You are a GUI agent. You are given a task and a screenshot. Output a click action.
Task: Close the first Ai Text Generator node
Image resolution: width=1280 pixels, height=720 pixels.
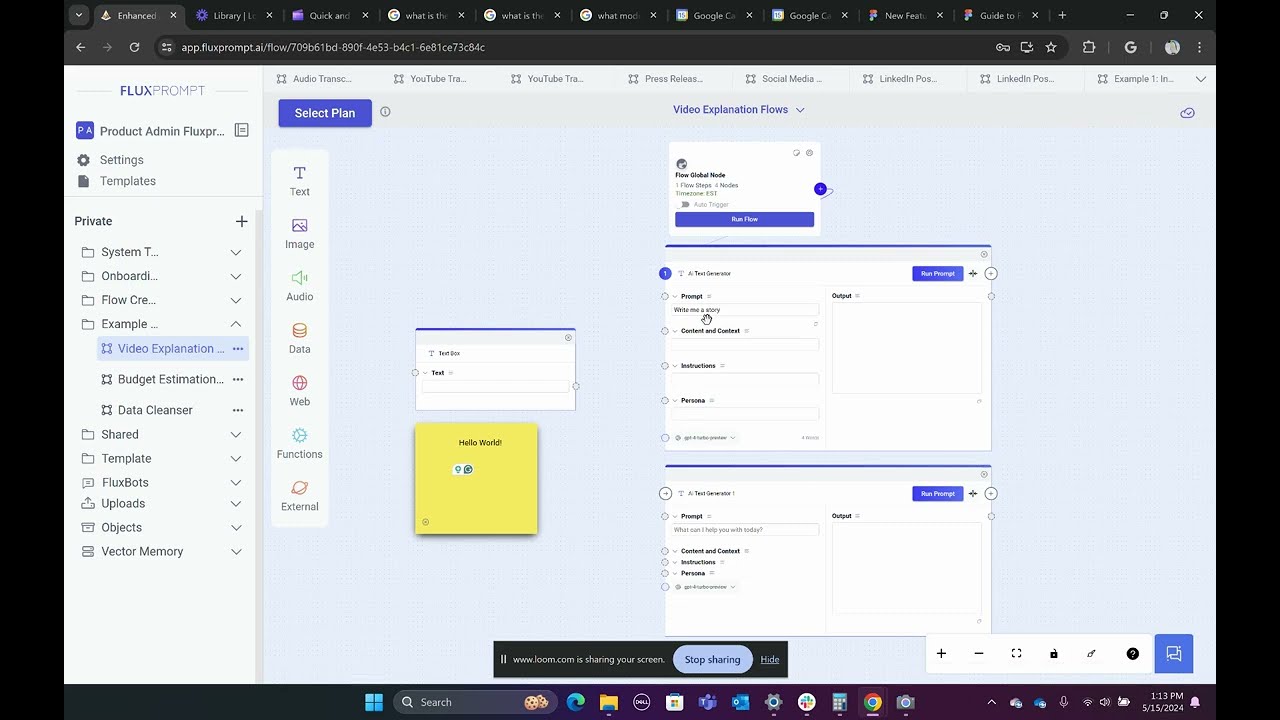(x=984, y=254)
